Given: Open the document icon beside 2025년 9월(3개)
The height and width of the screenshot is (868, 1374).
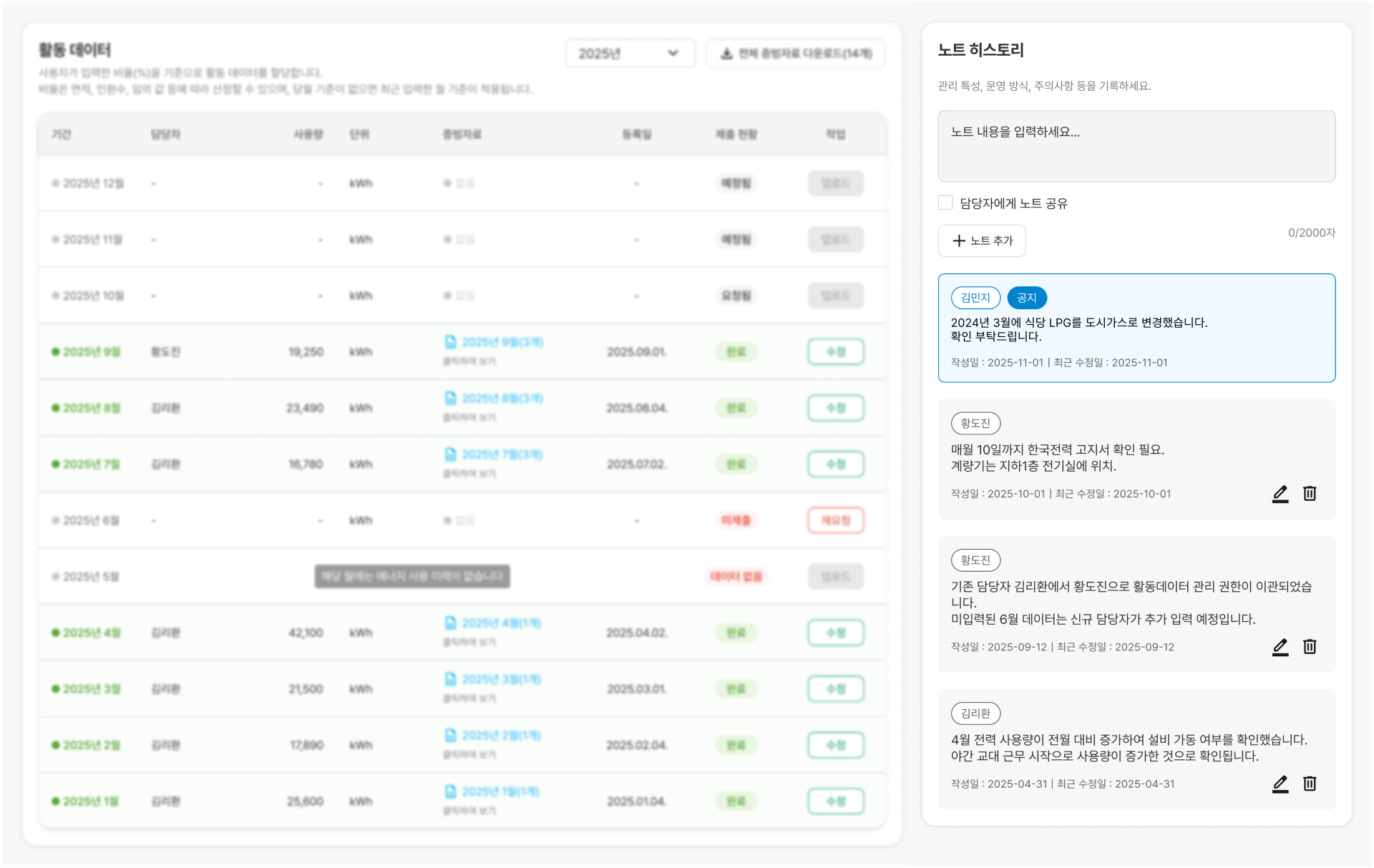Looking at the screenshot, I should click(x=450, y=343).
